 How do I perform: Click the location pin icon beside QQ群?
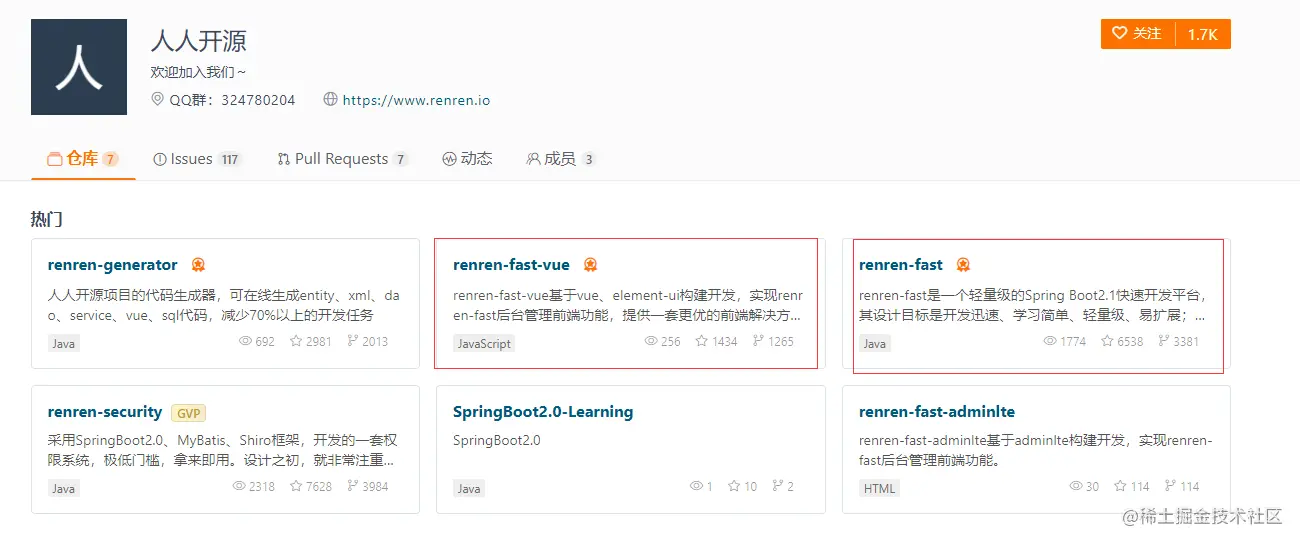point(157,99)
